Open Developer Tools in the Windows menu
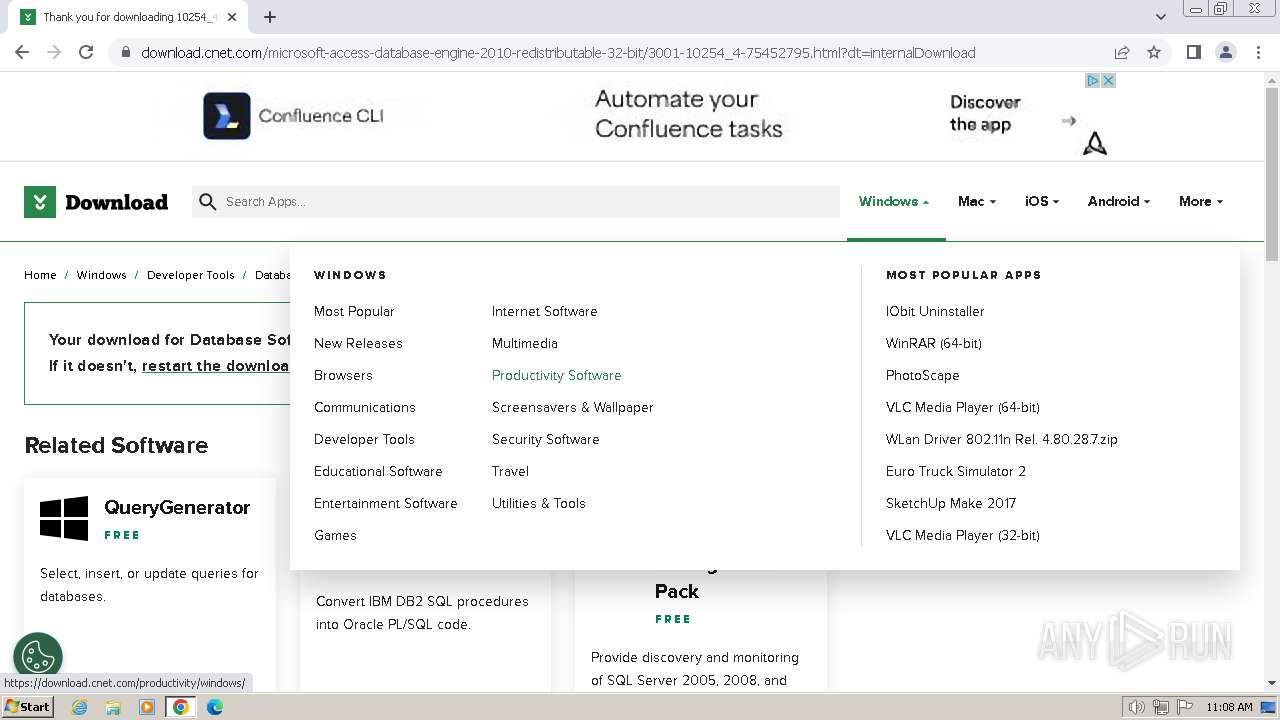This screenshot has width=1280, height=720. click(364, 440)
